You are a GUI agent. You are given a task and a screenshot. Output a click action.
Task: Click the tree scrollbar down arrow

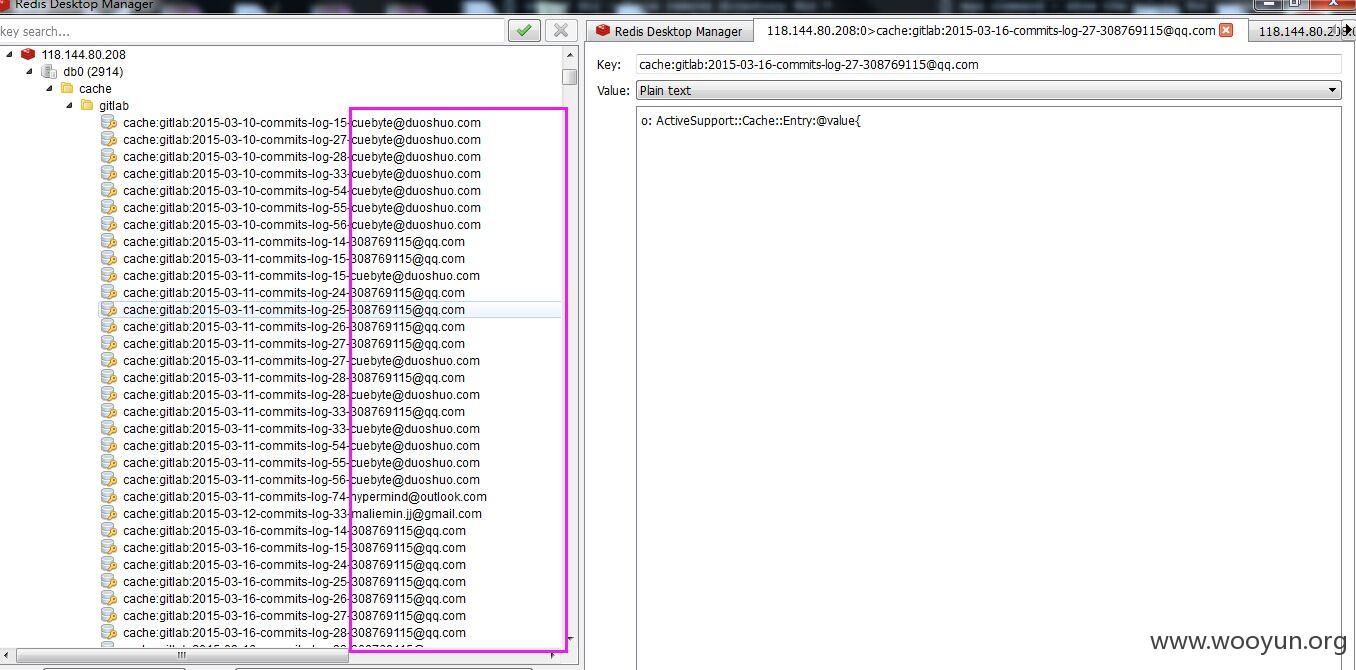(570, 639)
